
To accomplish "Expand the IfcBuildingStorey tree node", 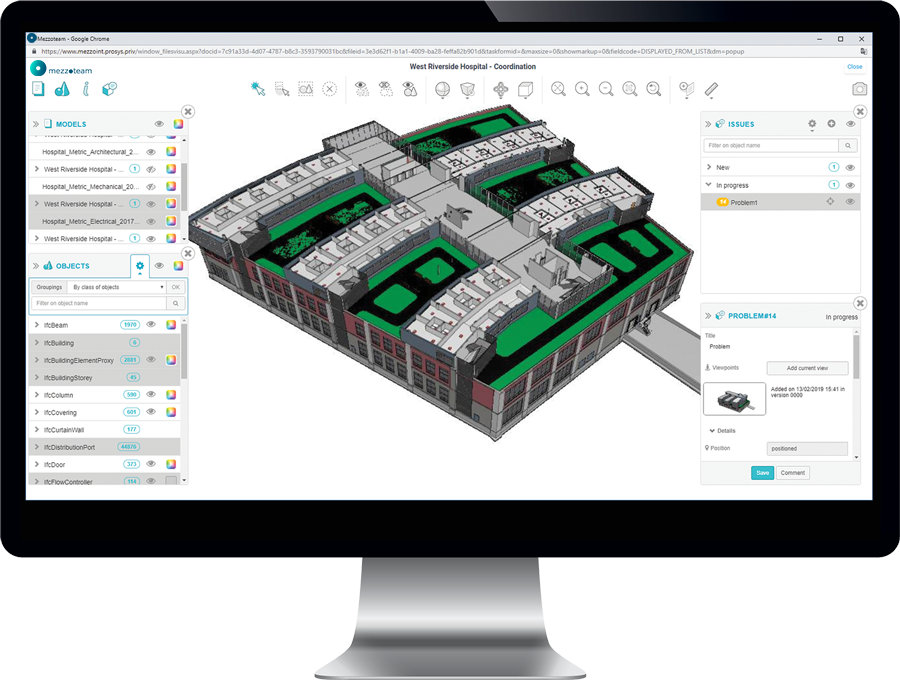I will [37, 378].
